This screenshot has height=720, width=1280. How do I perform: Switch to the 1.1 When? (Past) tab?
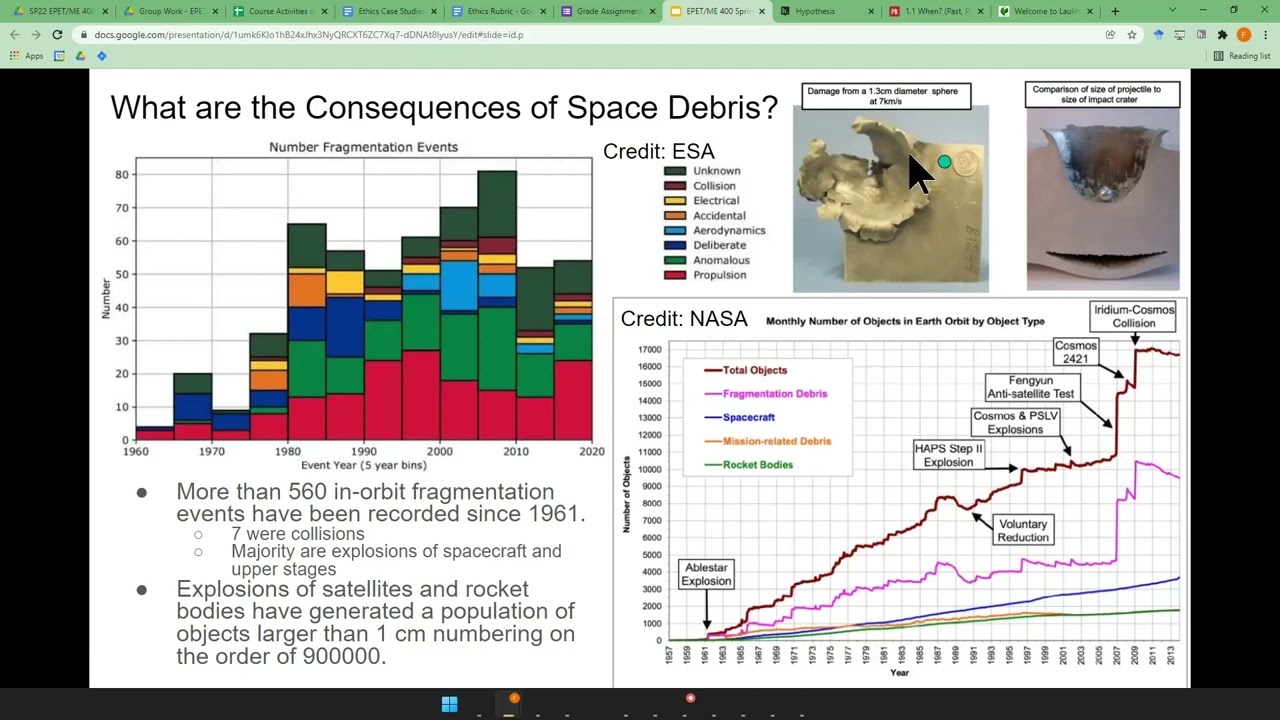[x=936, y=11]
